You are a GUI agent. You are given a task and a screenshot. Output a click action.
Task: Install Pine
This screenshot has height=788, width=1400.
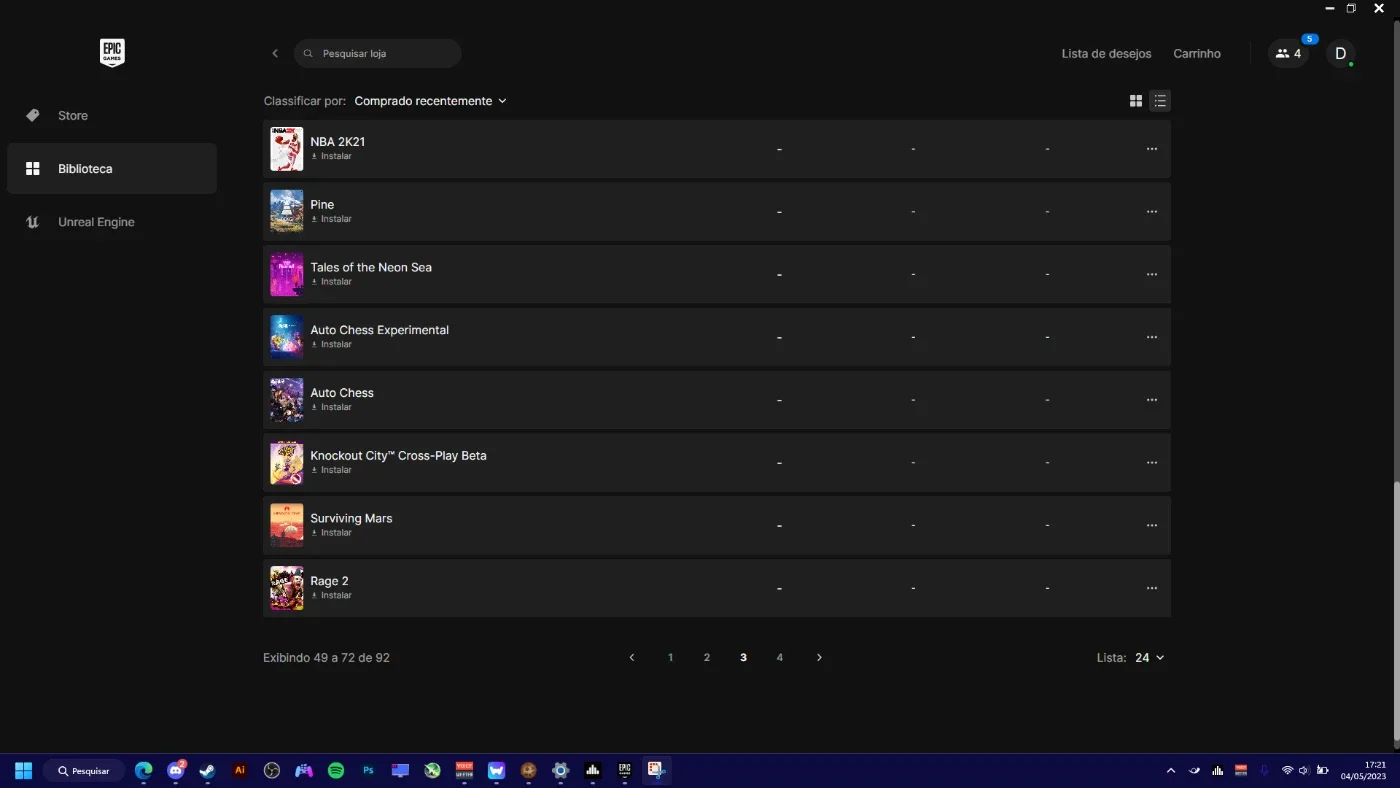331,219
